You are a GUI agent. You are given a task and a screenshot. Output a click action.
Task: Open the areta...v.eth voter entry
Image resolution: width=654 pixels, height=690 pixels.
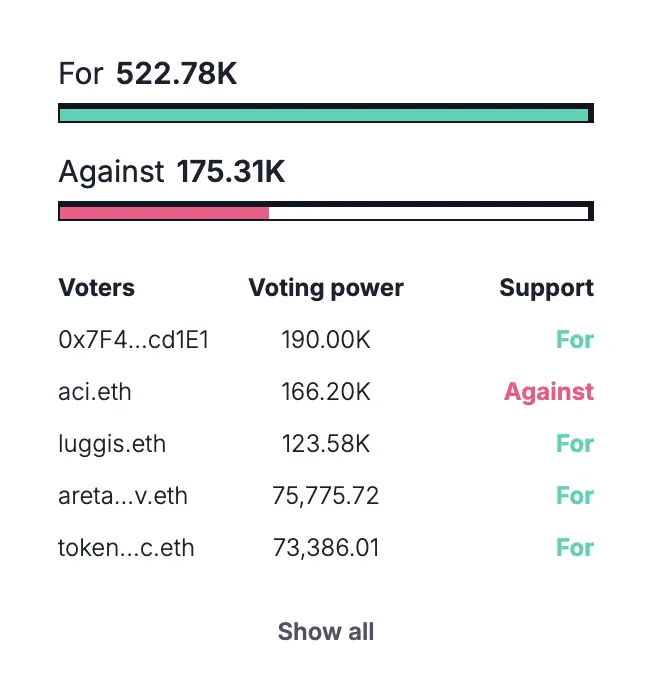[123, 496]
